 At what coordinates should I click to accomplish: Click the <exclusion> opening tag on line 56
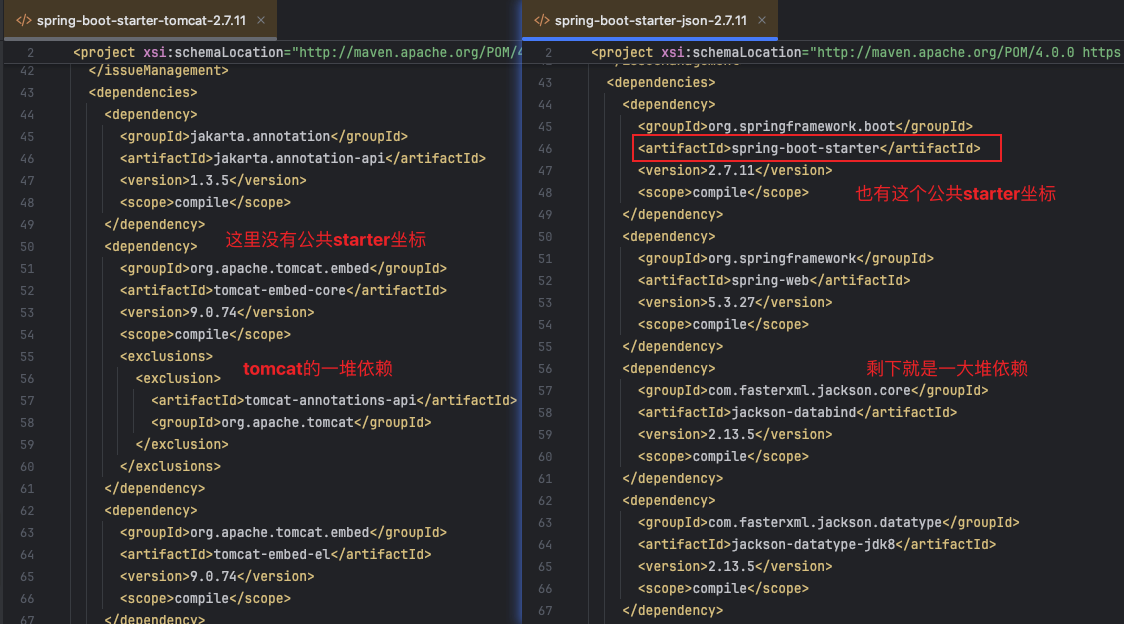tap(178, 379)
